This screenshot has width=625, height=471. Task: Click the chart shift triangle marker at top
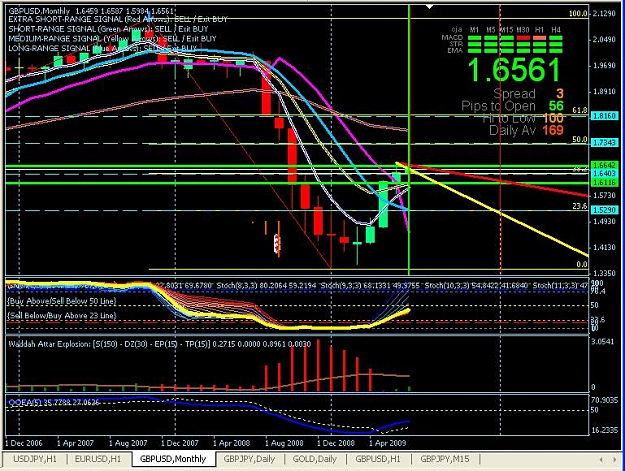point(430,6)
